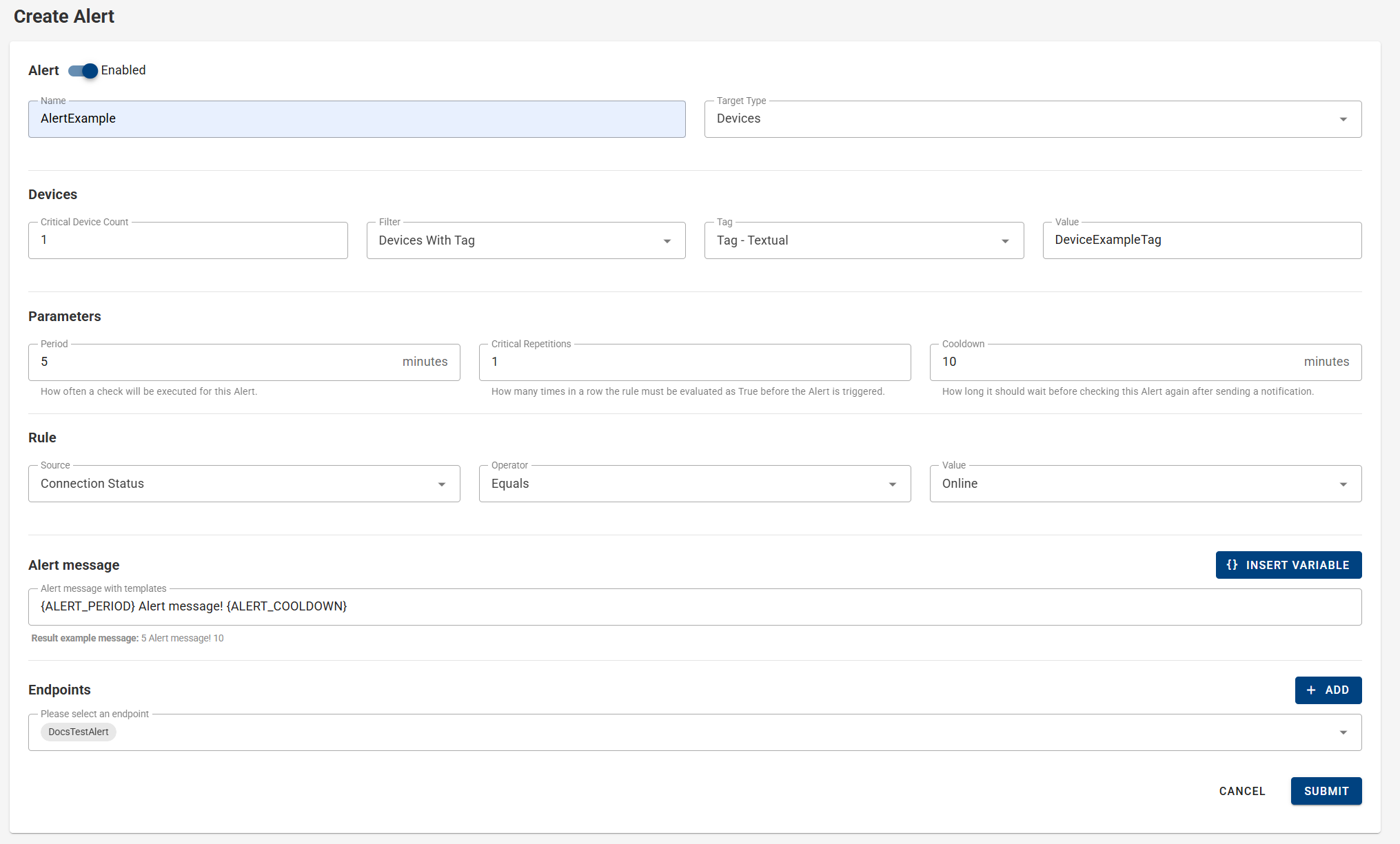Click the plus icon on ADD

pos(1311,690)
